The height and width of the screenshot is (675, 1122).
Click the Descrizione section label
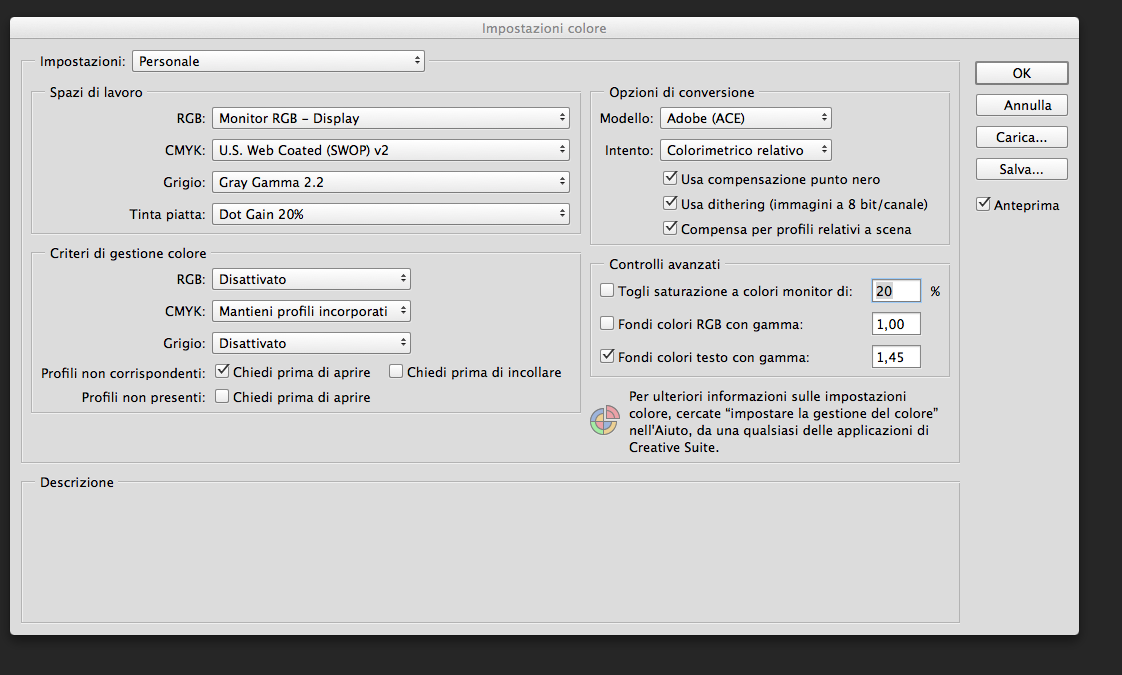77,482
